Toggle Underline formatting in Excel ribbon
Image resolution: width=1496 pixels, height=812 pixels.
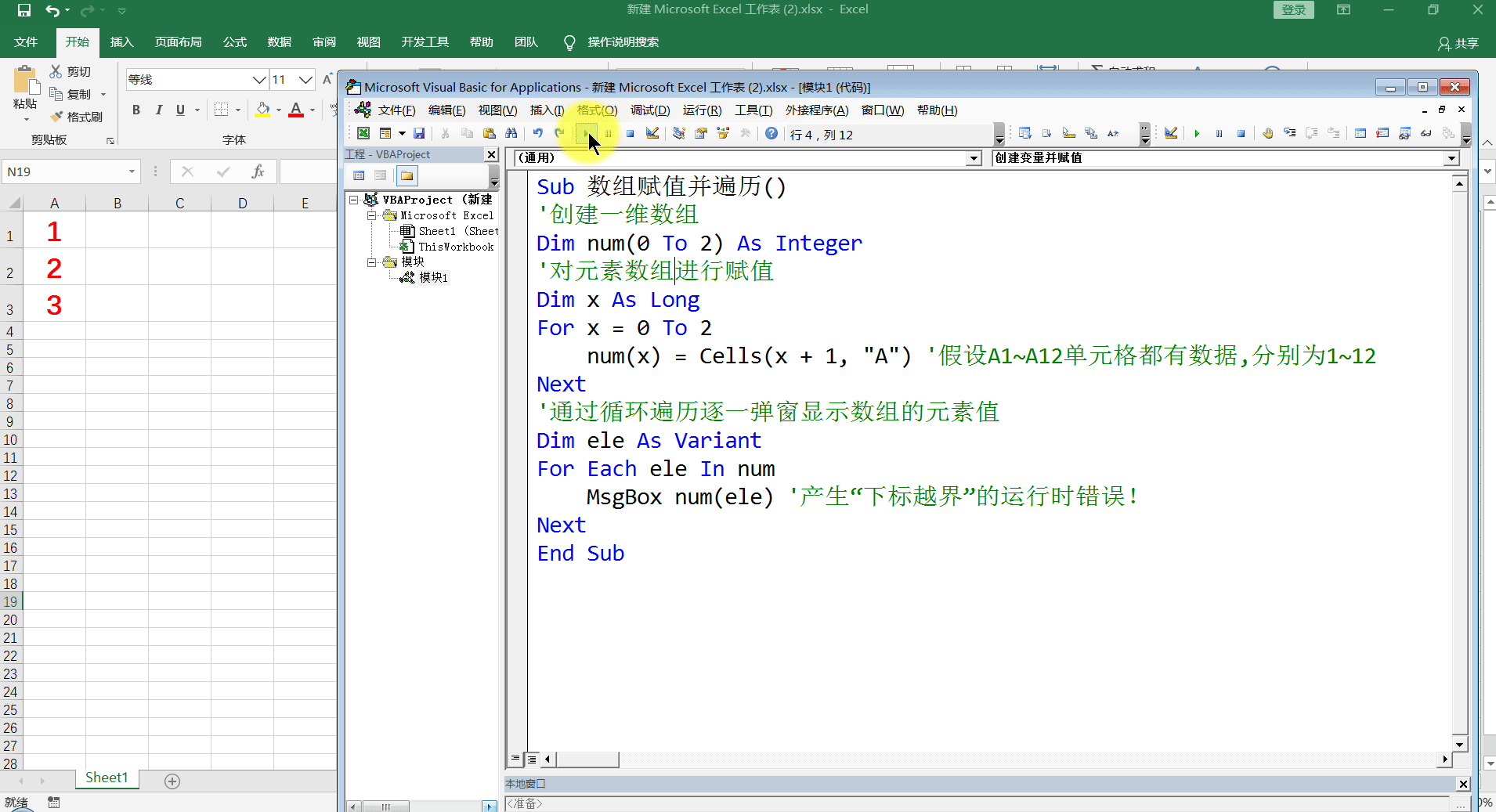180,110
